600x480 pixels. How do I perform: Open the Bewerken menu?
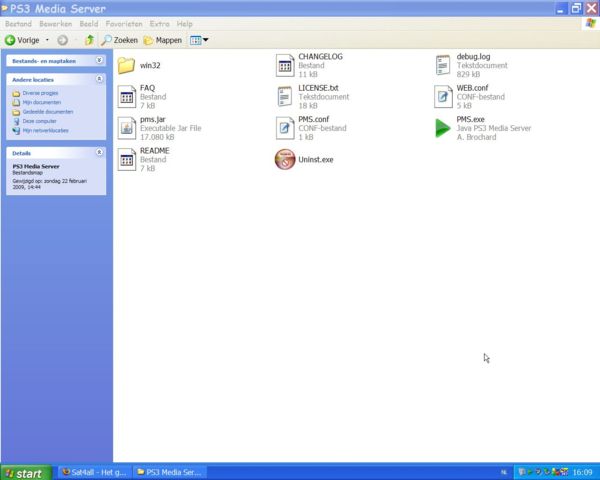coord(55,24)
